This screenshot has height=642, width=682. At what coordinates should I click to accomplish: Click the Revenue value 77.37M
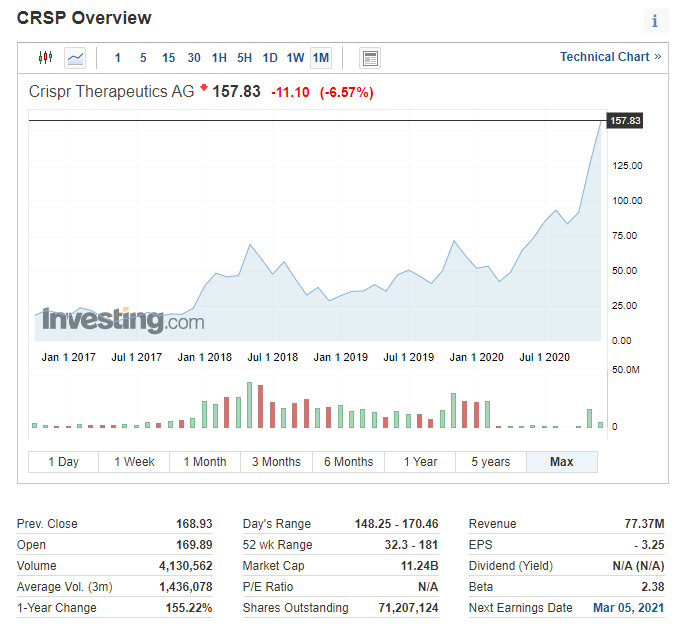point(644,524)
